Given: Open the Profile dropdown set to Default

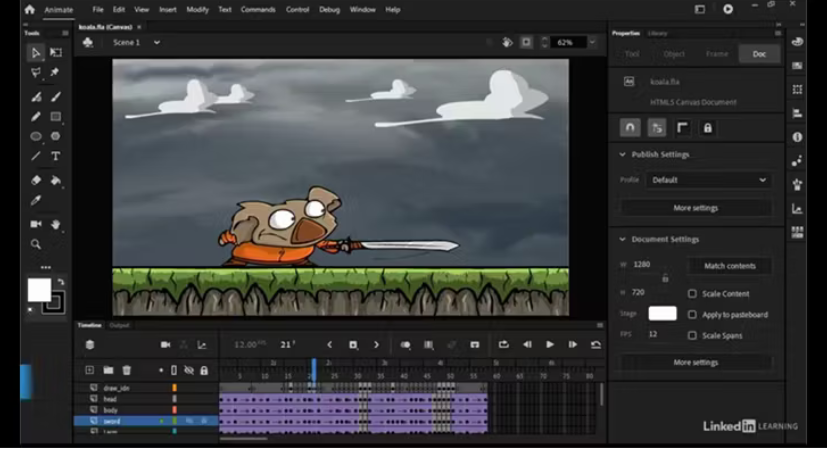Looking at the screenshot, I should 708,180.
